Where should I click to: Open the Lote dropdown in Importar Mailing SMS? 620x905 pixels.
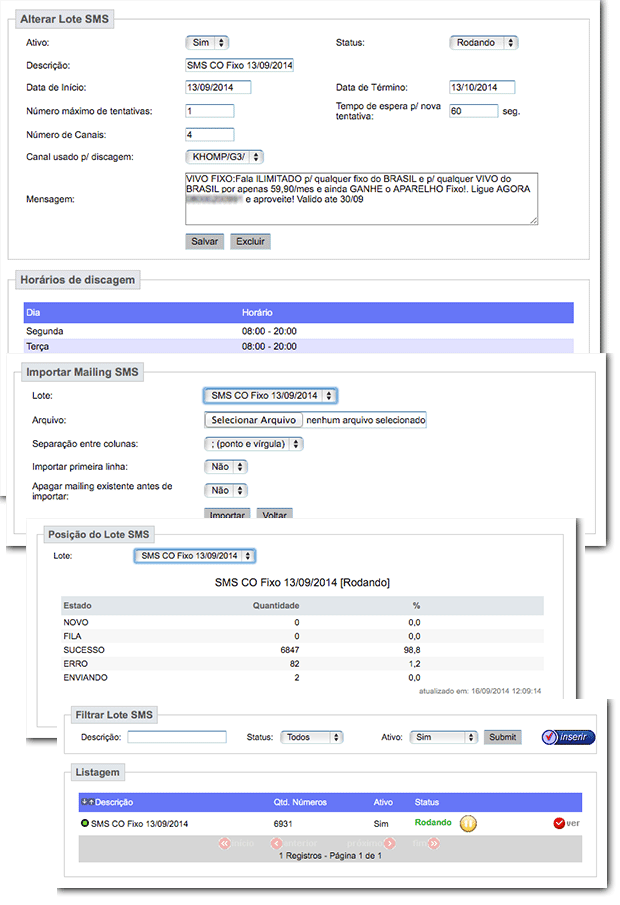click(x=270, y=395)
